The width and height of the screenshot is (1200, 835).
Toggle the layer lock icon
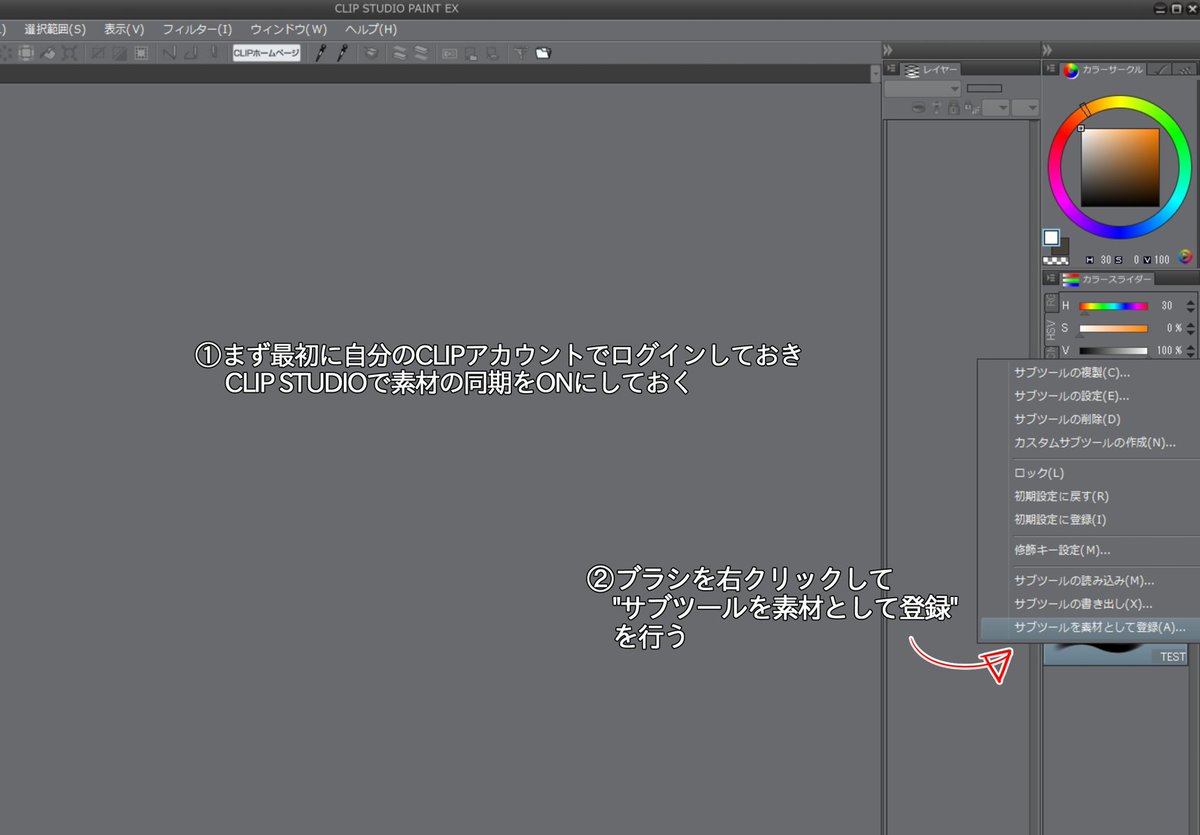953,108
